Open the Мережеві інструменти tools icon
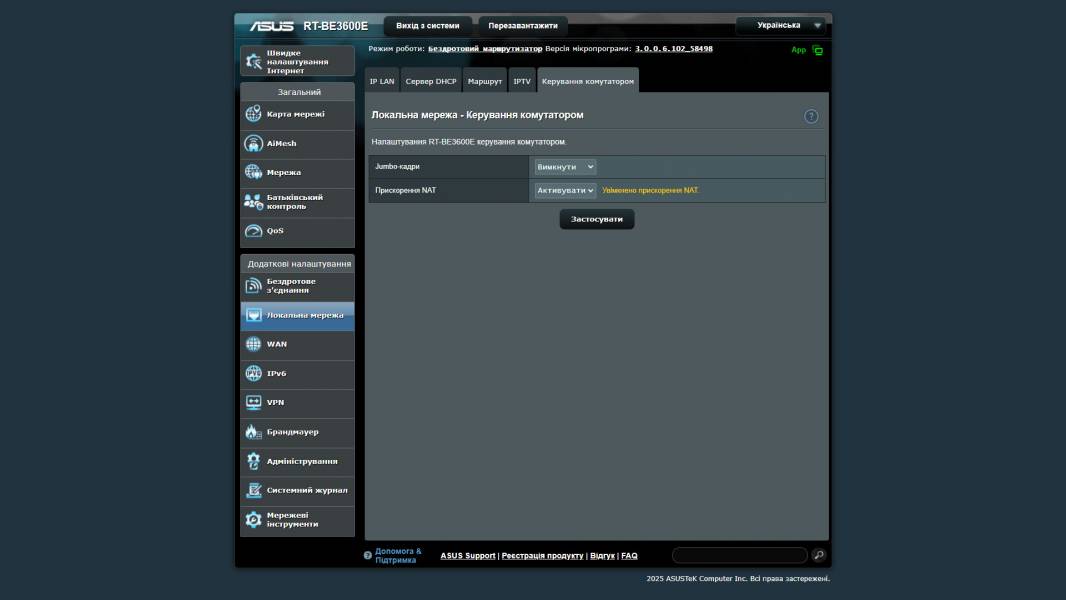Image resolution: width=1066 pixels, height=600 pixels. 254,520
